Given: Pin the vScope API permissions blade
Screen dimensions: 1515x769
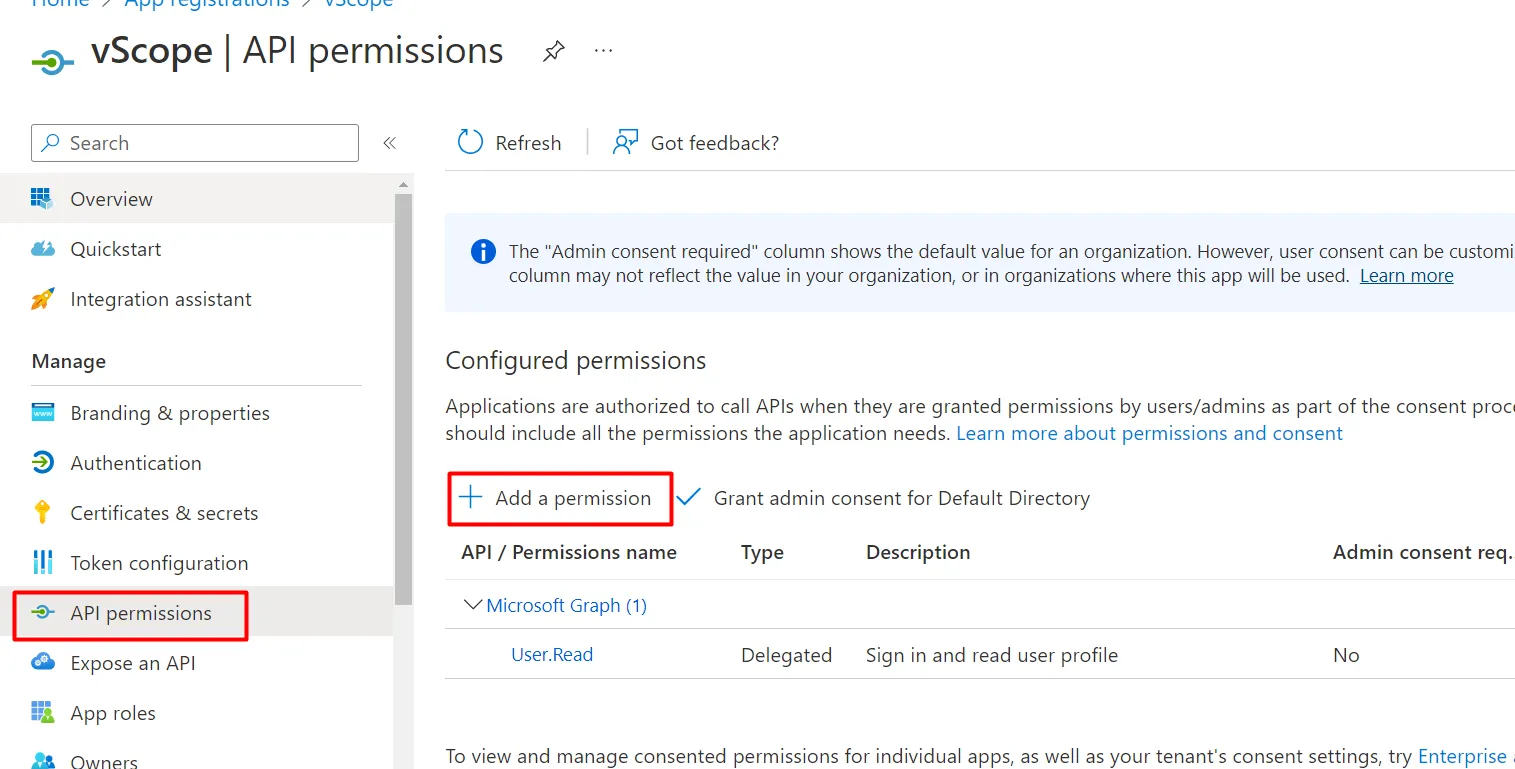Looking at the screenshot, I should (553, 52).
